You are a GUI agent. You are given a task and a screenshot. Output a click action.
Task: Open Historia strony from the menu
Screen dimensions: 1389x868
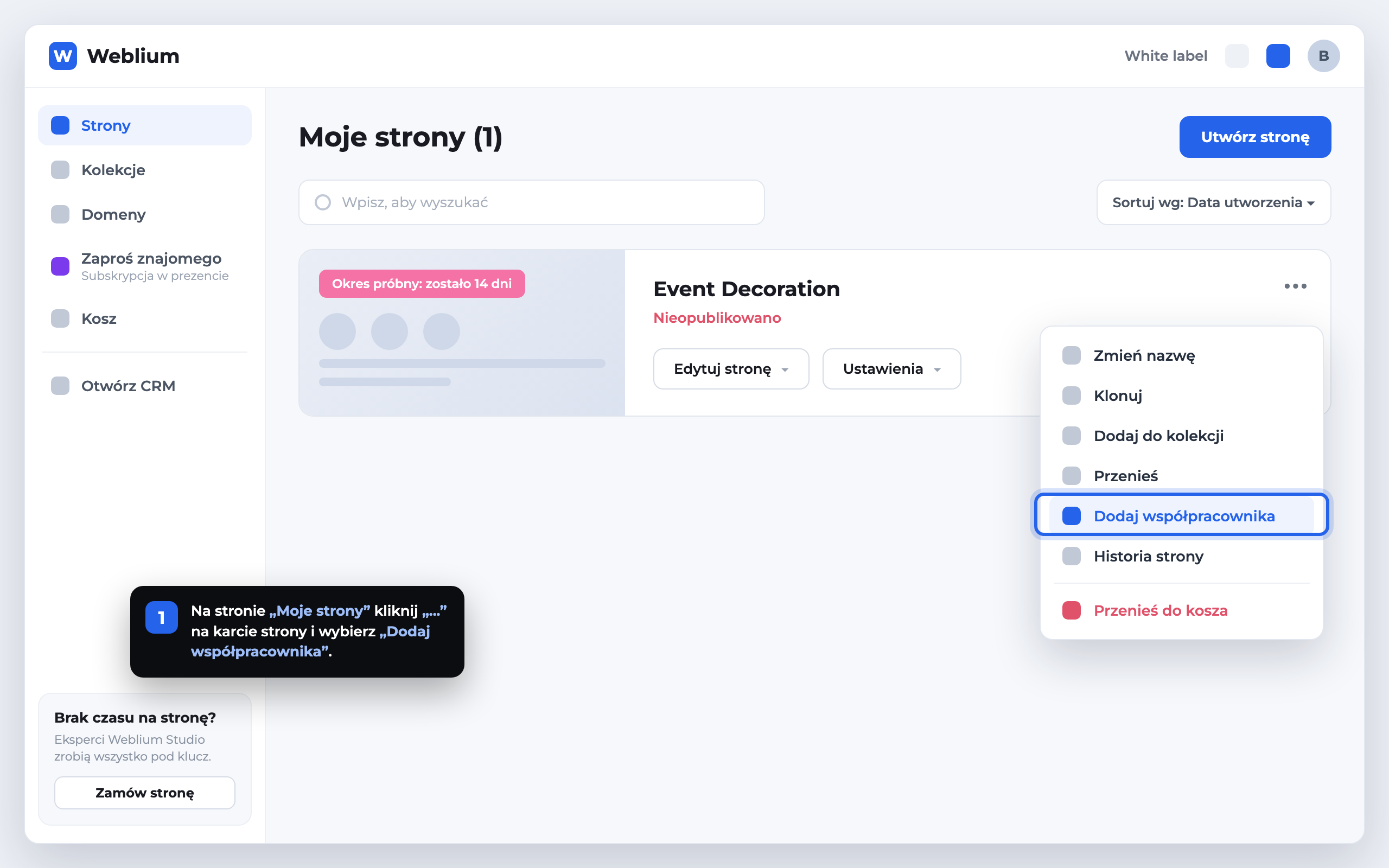(1181, 556)
